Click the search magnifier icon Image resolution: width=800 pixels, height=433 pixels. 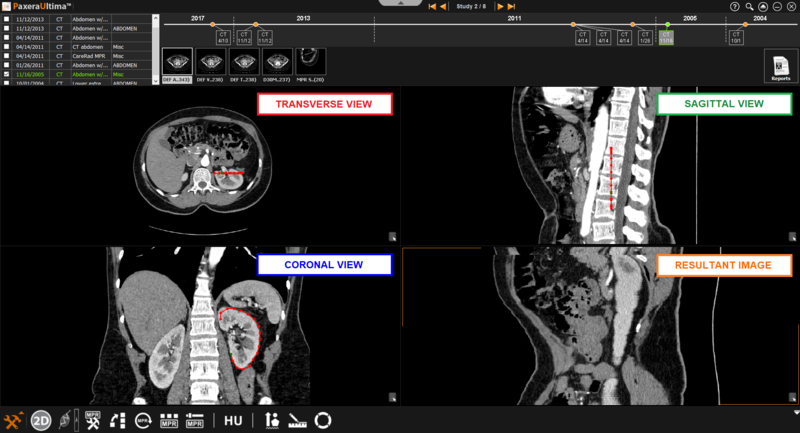coord(749,6)
